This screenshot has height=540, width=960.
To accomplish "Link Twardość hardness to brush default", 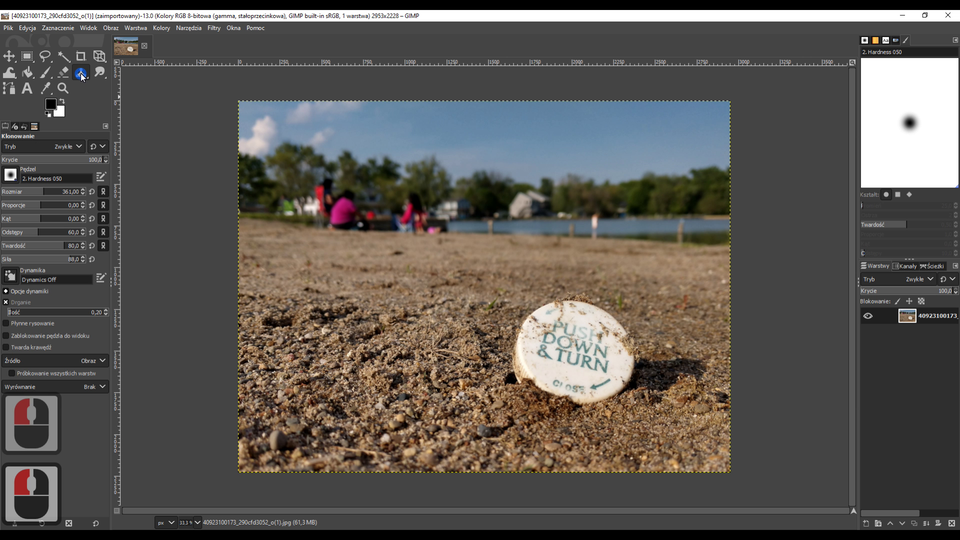I will [103, 246].
